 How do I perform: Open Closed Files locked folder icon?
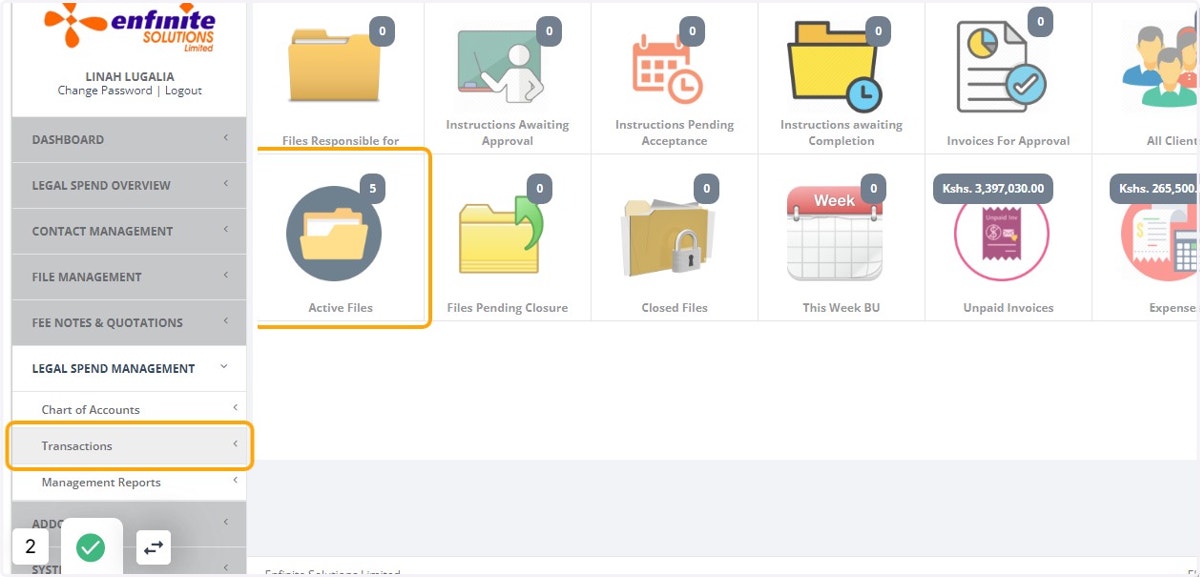pyautogui.click(x=667, y=236)
